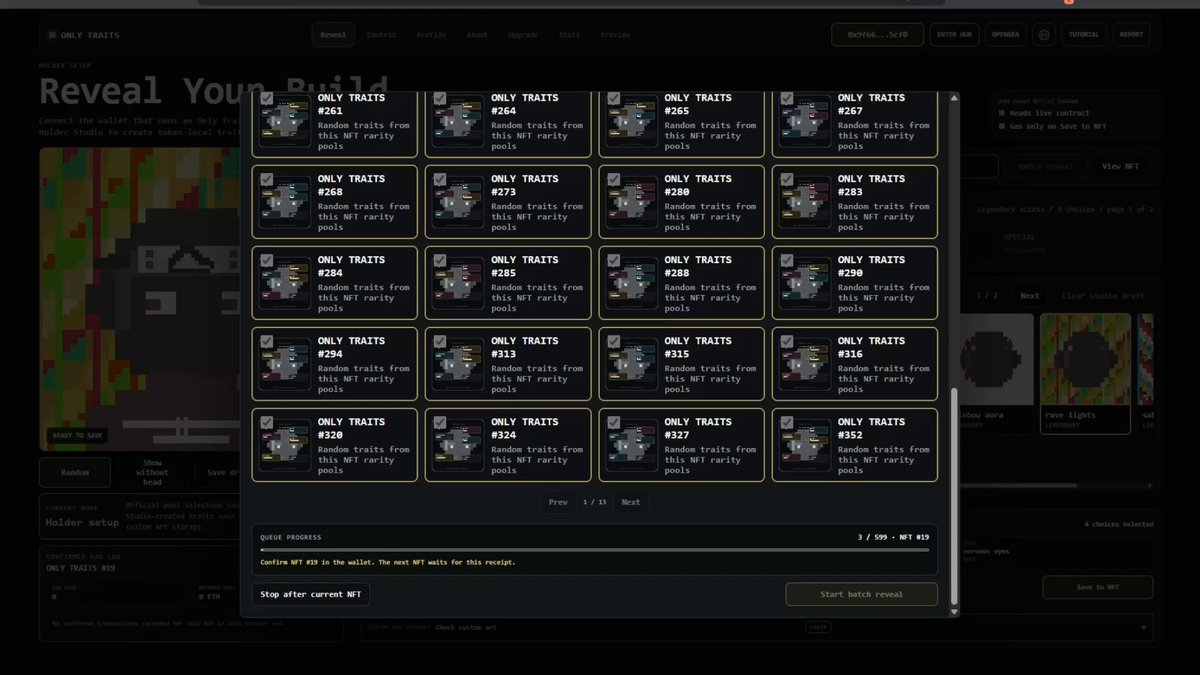1200x675 pixels.
Task: Click the Random button under the preview
Action: click(75, 472)
